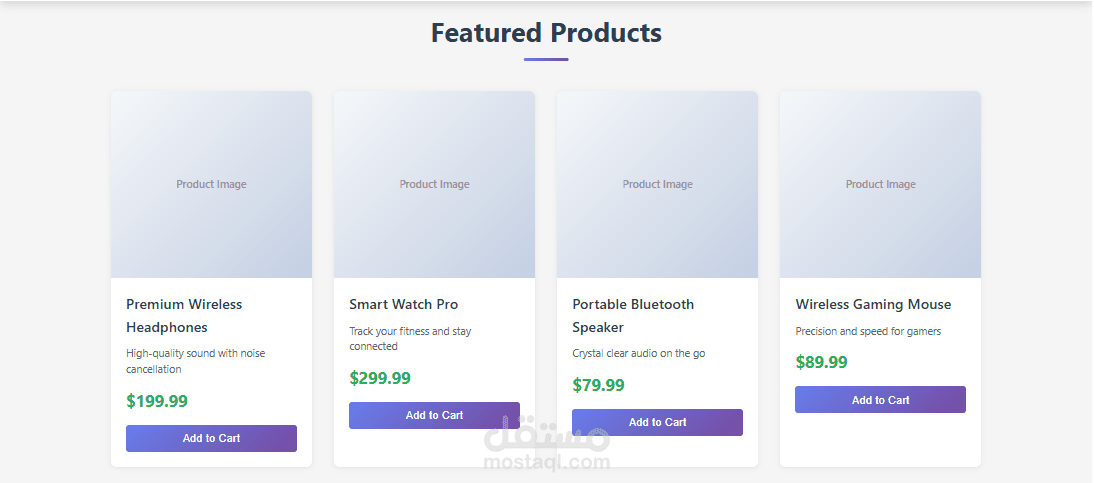Click Add to Cart for Wireless Gaming Mouse
The width and height of the screenshot is (1094, 483).
click(x=880, y=400)
